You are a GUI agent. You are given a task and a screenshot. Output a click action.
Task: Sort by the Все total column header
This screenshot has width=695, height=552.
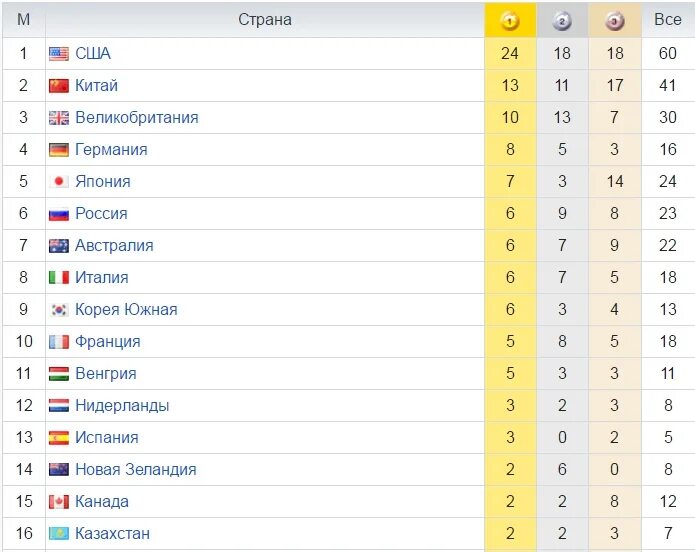pos(668,20)
